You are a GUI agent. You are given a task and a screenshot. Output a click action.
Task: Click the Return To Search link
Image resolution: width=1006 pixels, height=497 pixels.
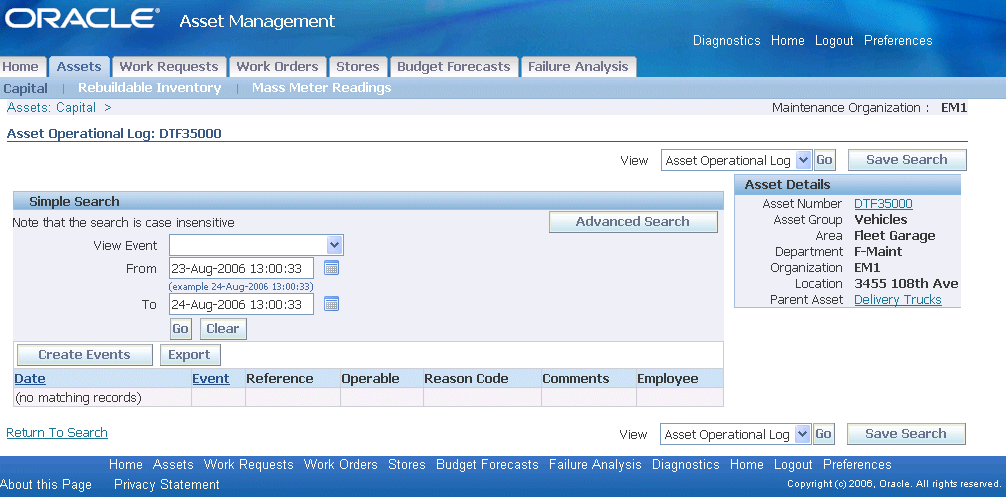pyautogui.click(x=57, y=433)
